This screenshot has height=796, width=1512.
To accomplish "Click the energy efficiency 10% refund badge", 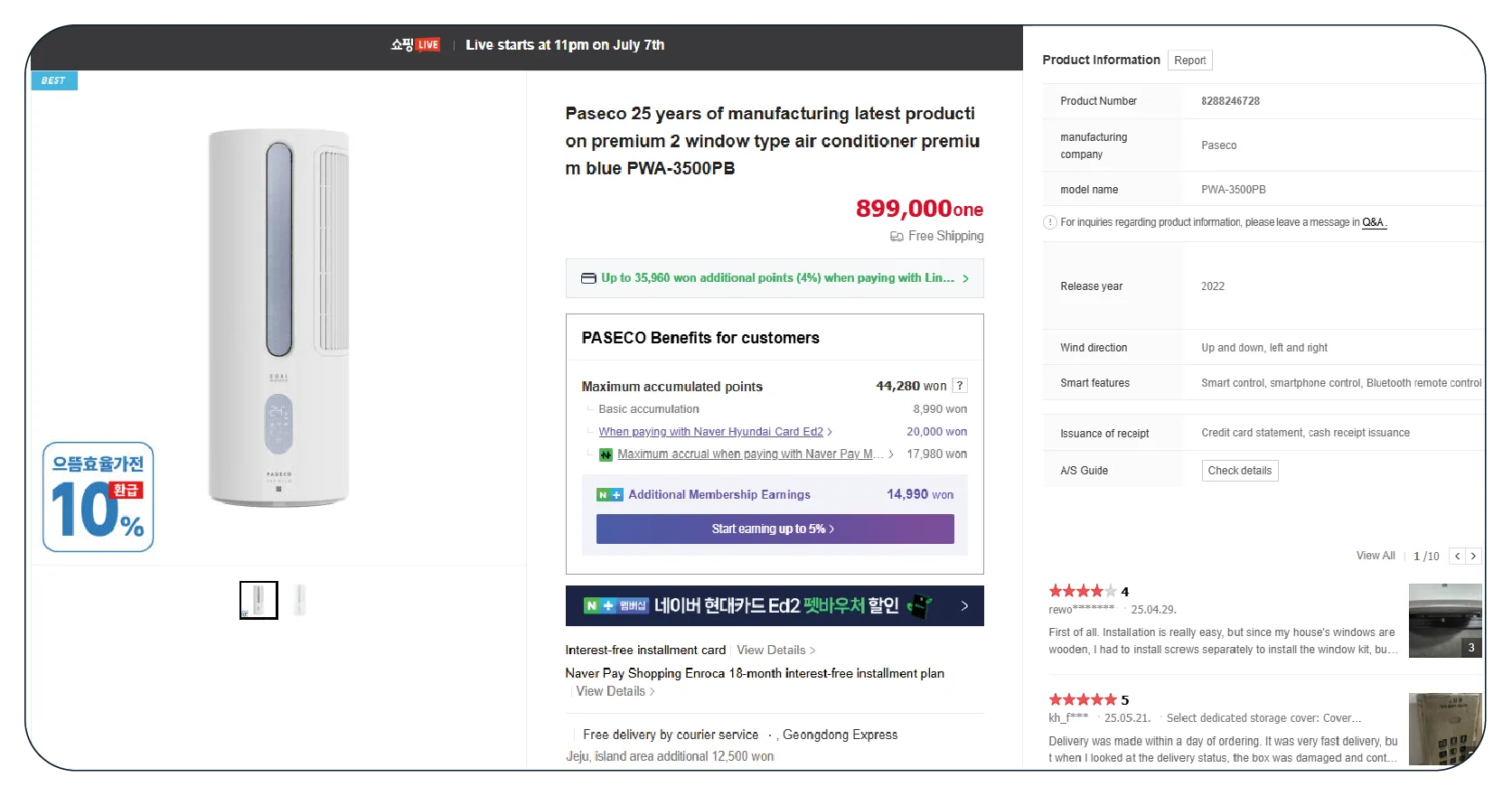I will click(x=98, y=497).
